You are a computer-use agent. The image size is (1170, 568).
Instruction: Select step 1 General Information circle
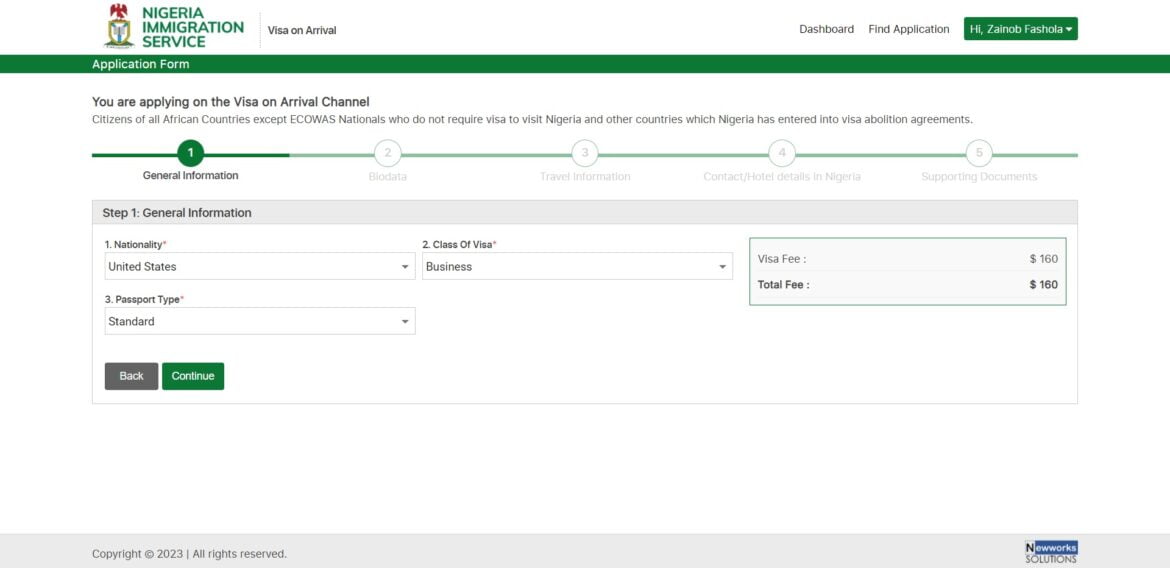[190, 154]
